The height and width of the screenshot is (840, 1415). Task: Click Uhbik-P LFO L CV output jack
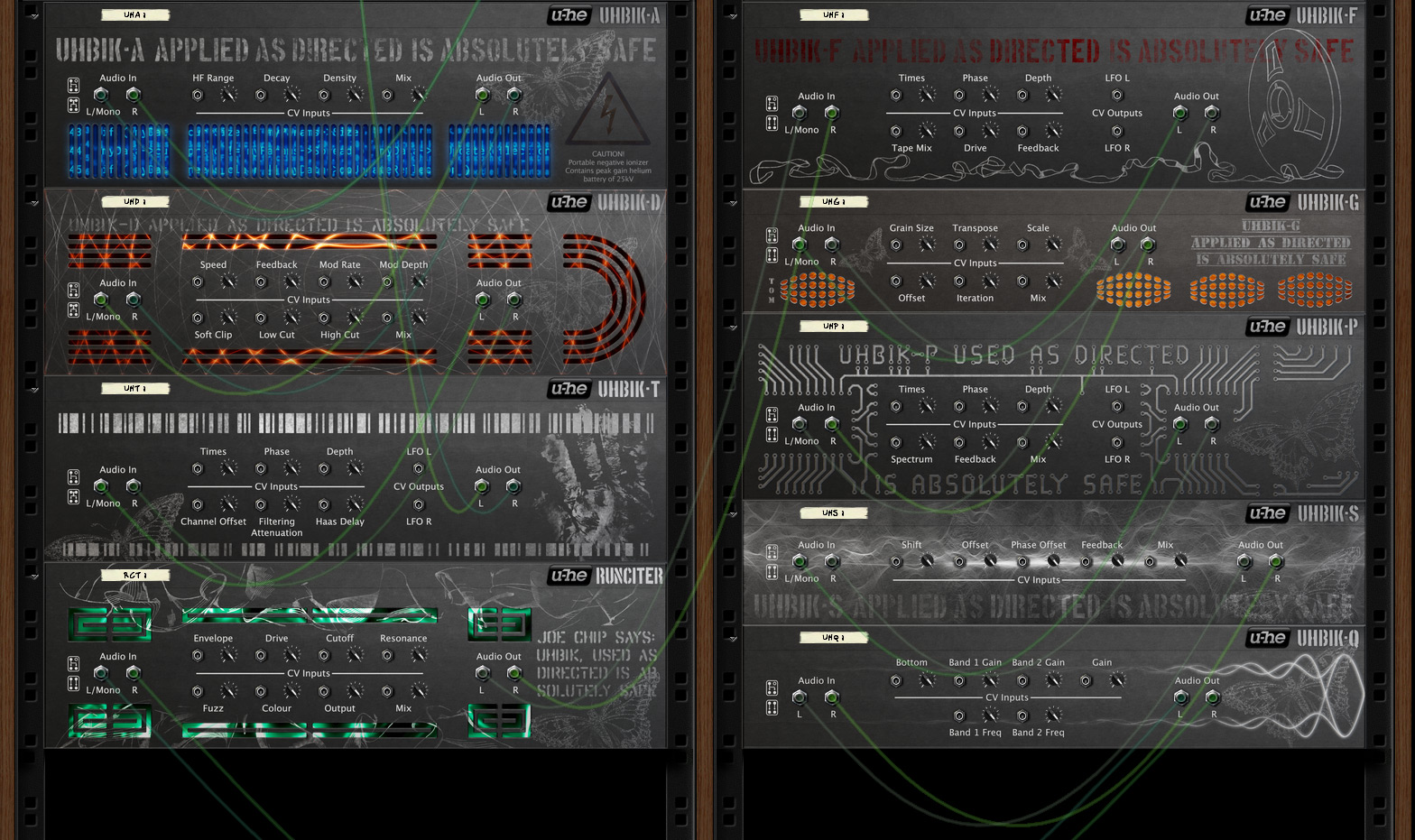1117,406
